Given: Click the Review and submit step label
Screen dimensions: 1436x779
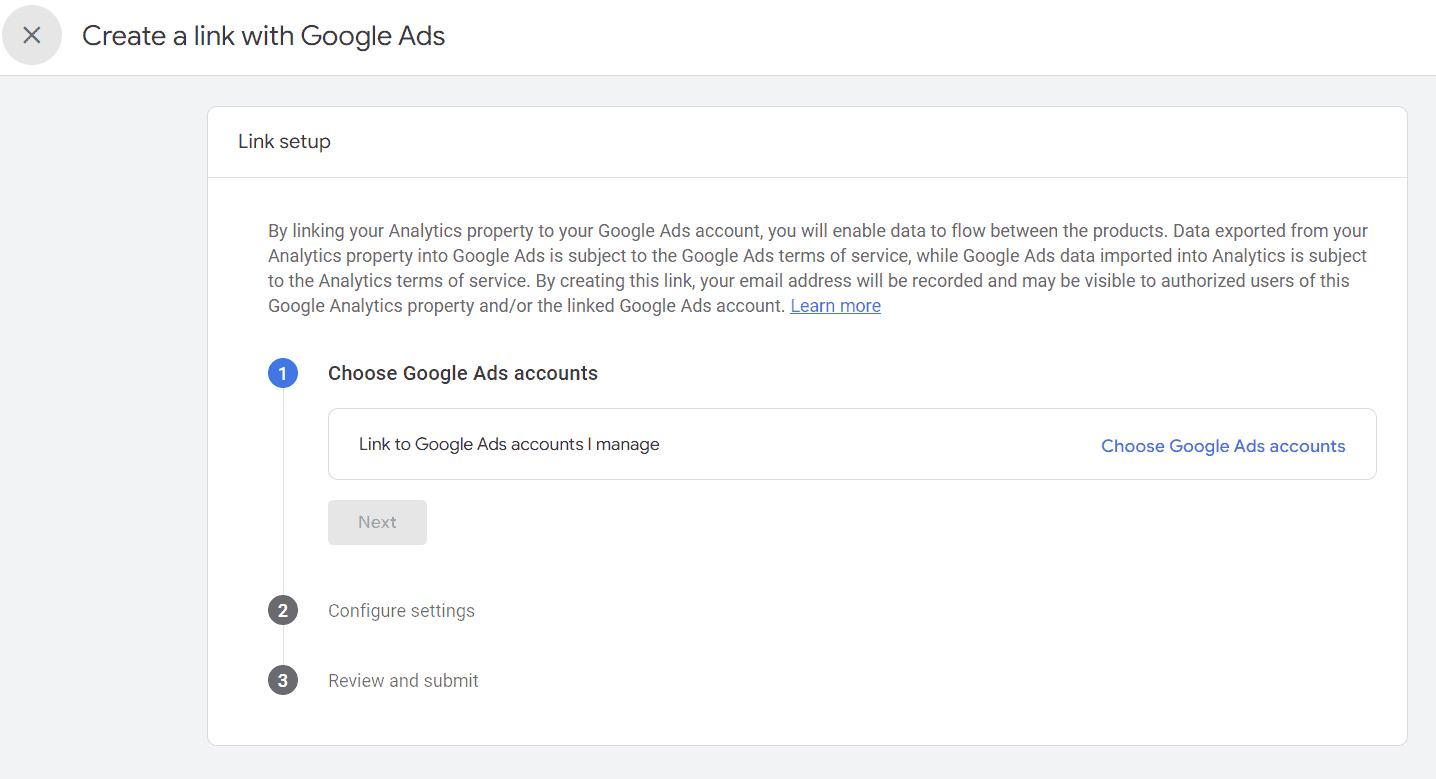Looking at the screenshot, I should tap(403, 680).
